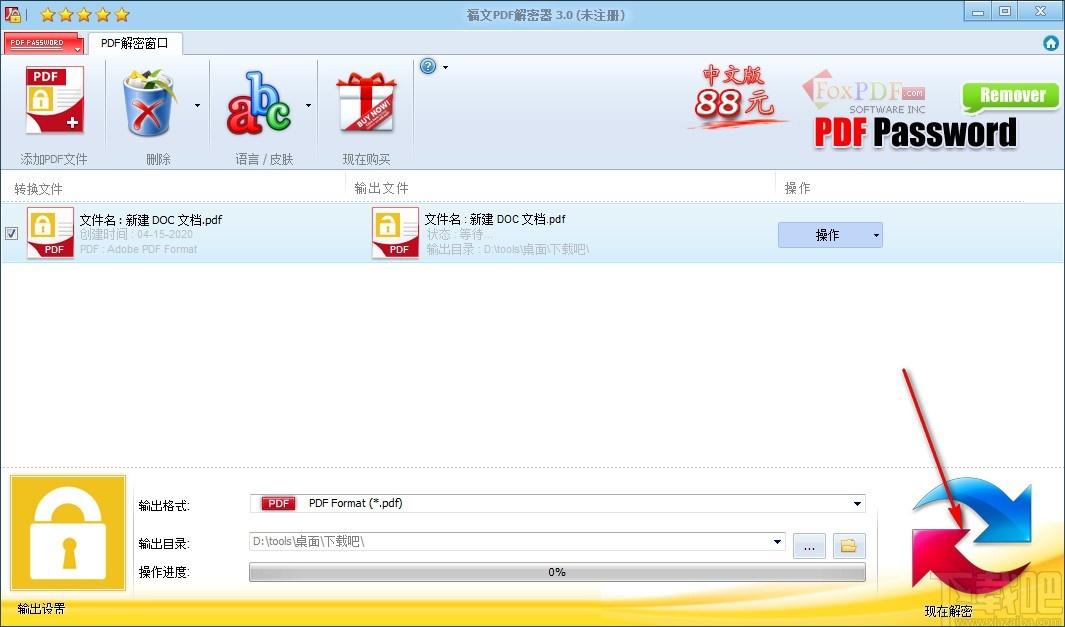The height and width of the screenshot is (627, 1065).
Task: Click the 转换文件 column header
Action: point(38,189)
